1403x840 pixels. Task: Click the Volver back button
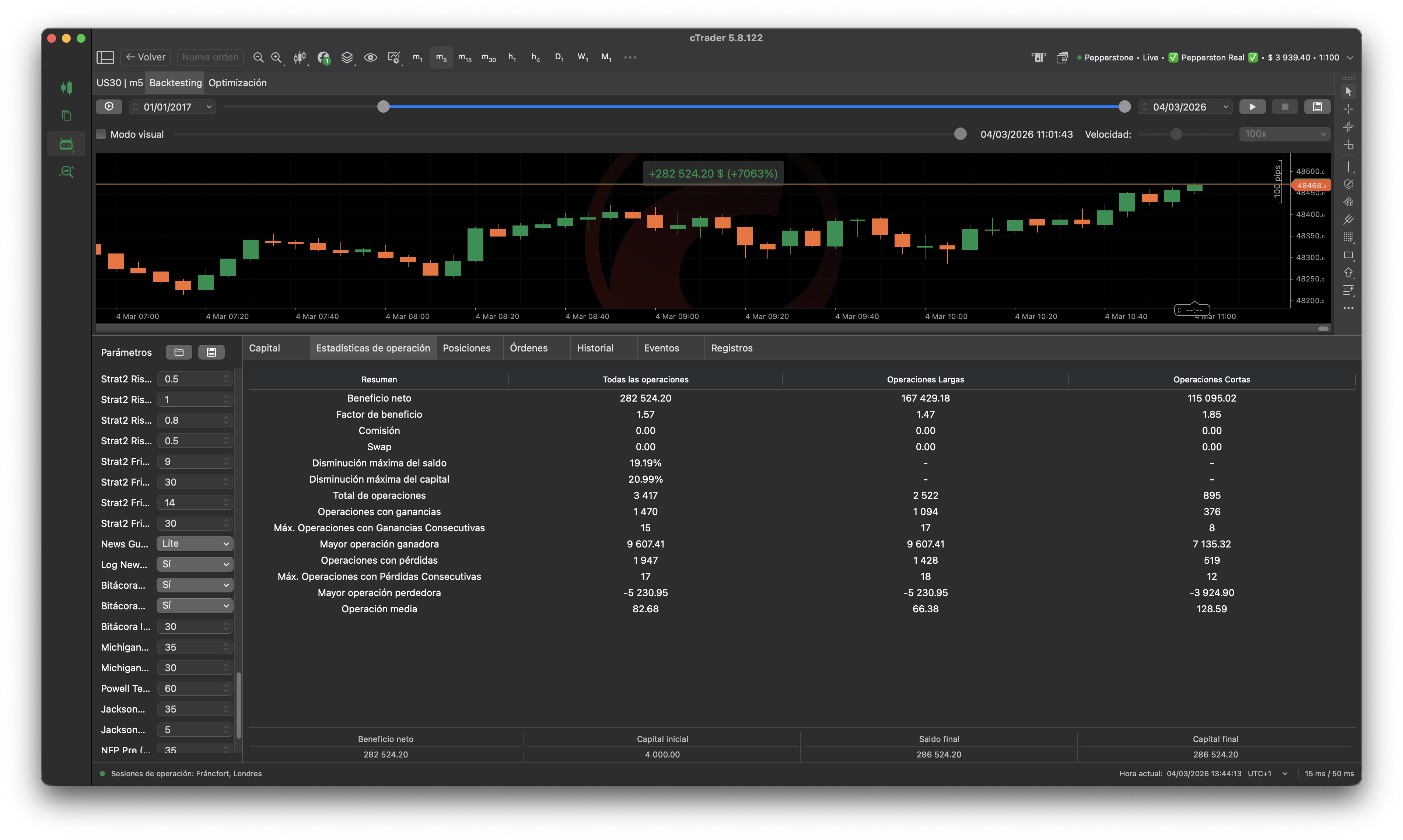click(x=146, y=57)
